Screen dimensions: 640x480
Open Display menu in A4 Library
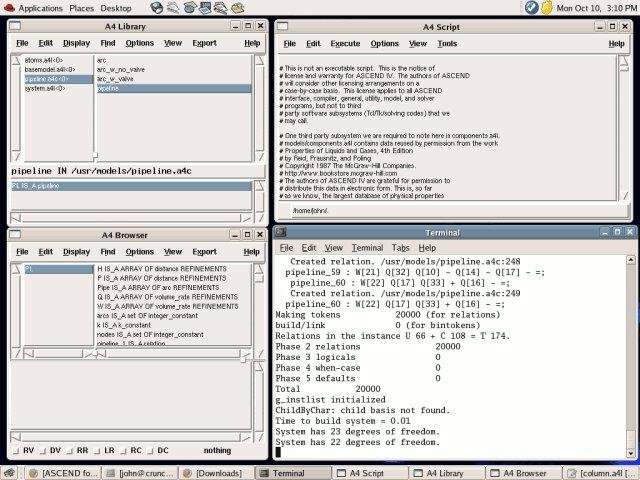tap(76, 43)
